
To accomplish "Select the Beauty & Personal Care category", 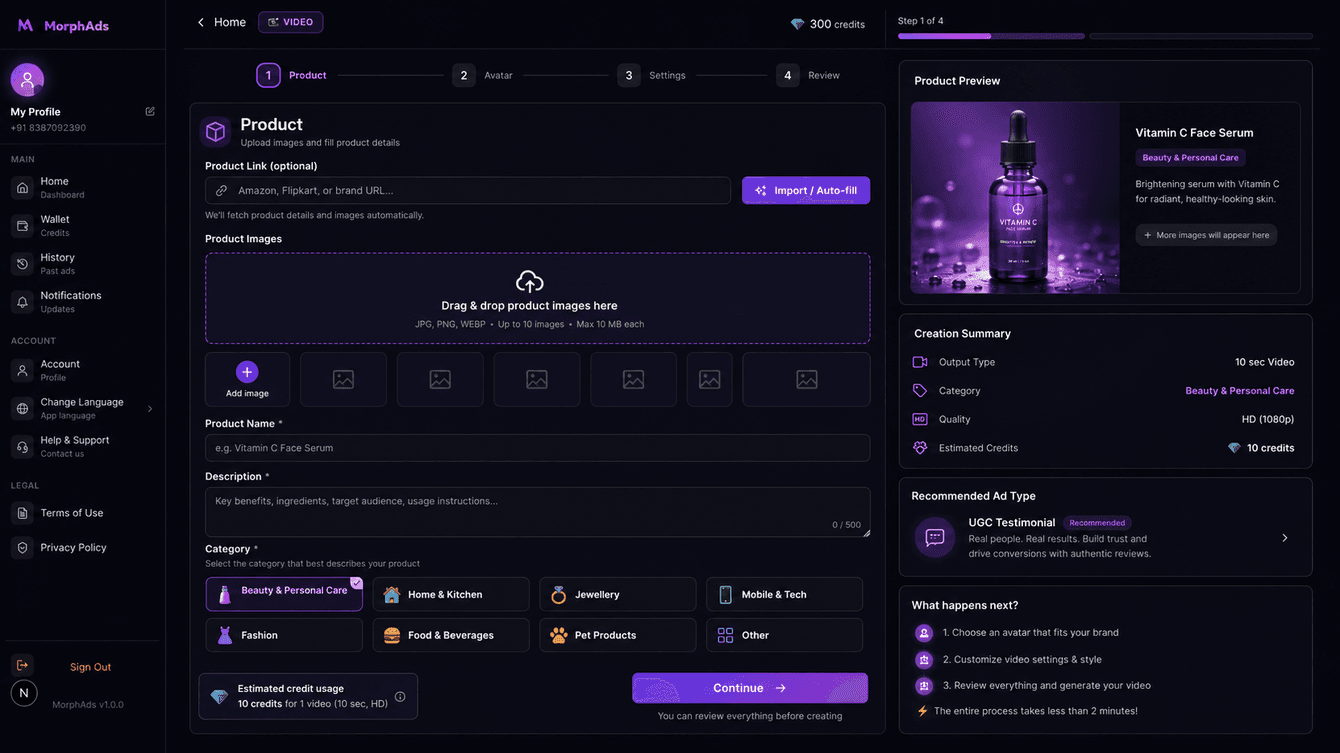I will pyautogui.click(x=284, y=594).
